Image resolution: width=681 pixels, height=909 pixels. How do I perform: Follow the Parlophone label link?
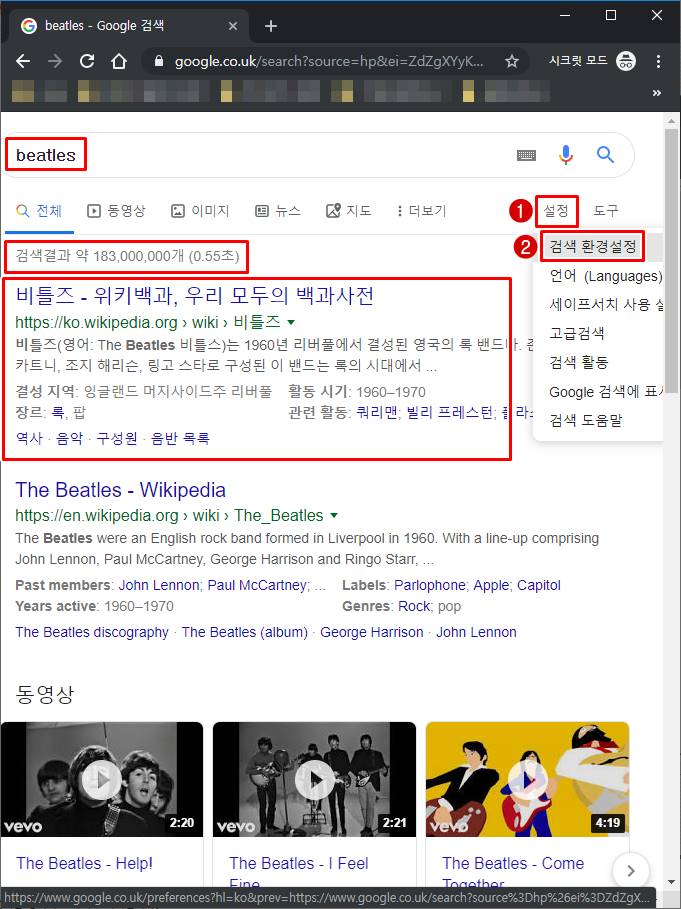coord(429,586)
